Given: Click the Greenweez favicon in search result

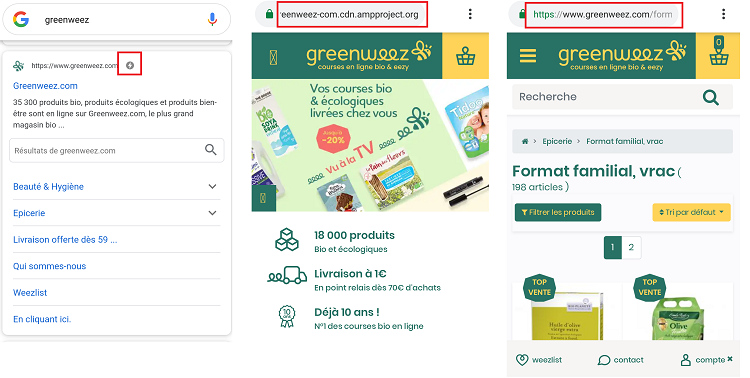Looking at the screenshot, I should (x=19, y=66).
